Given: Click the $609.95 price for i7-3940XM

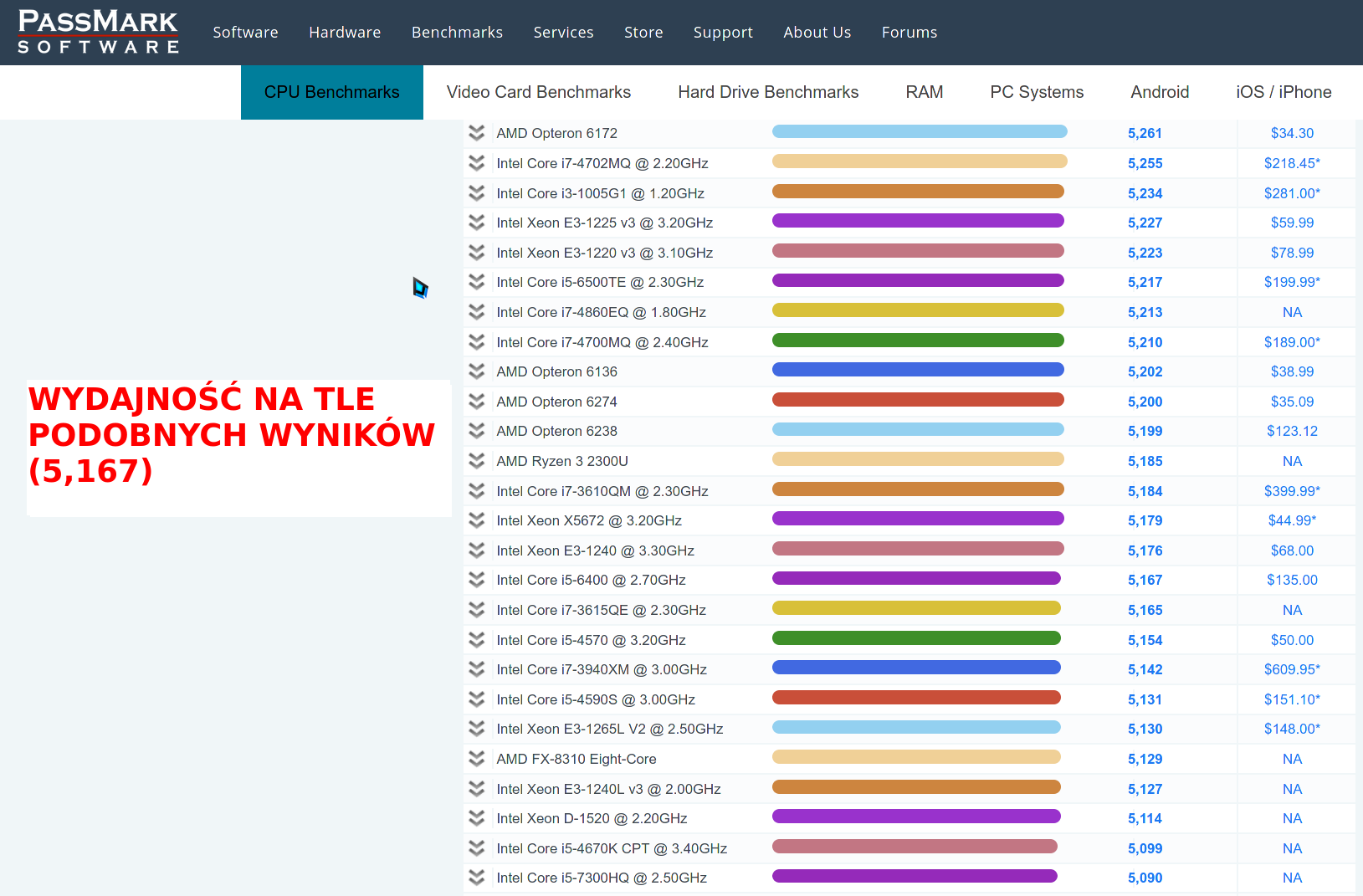Looking at the screenshot, I should tap(1292, 669).
